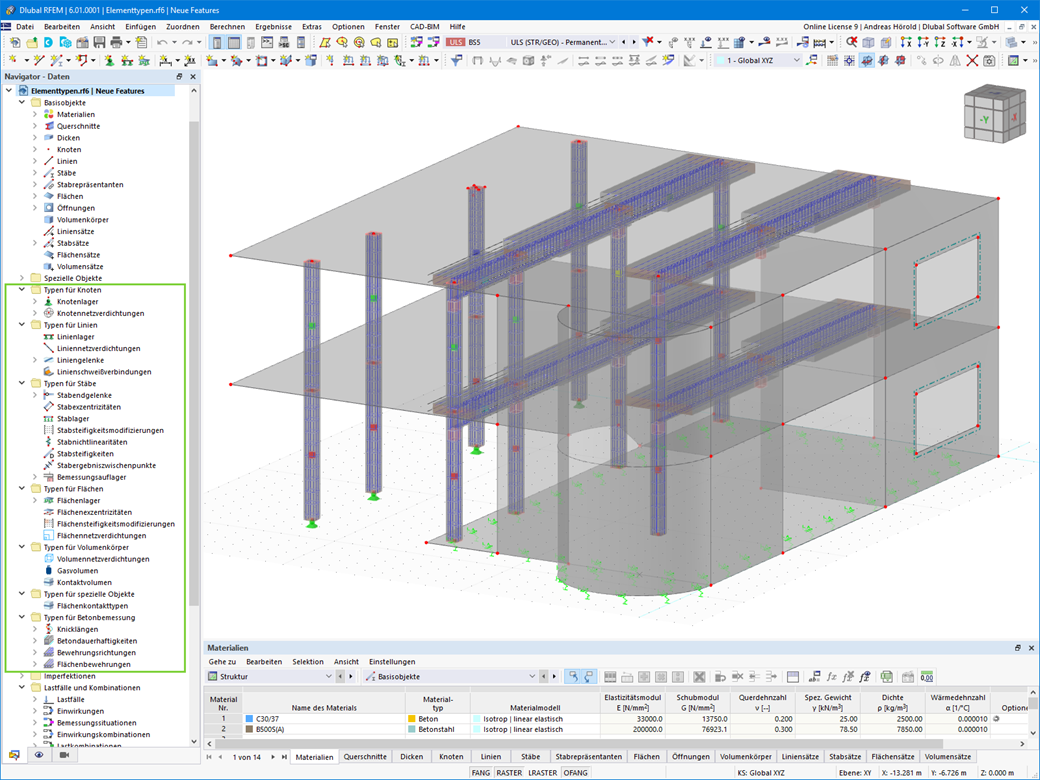Switch to the Flächen table tab

coord(646,757)
